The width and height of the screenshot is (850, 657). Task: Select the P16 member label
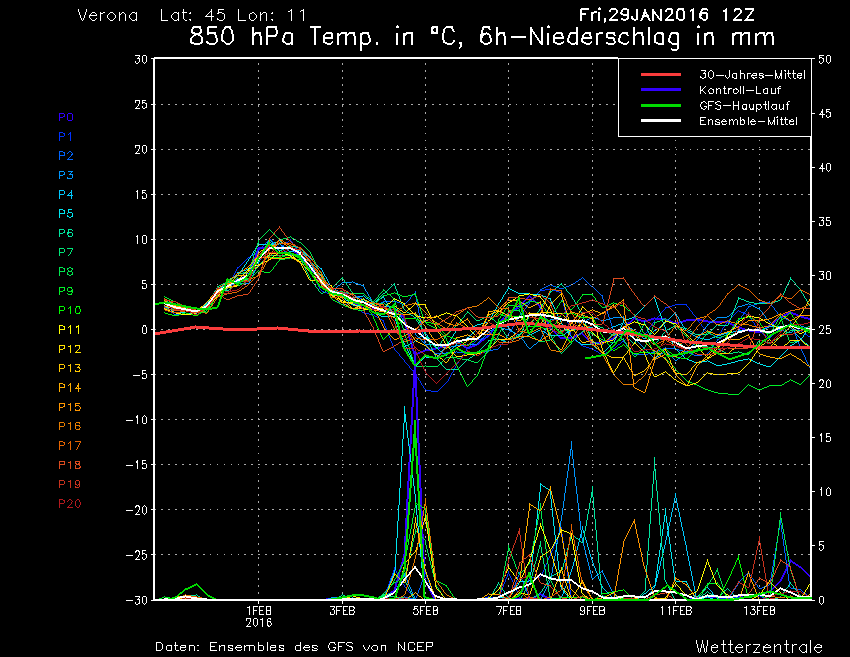click(x=69, y=426)
